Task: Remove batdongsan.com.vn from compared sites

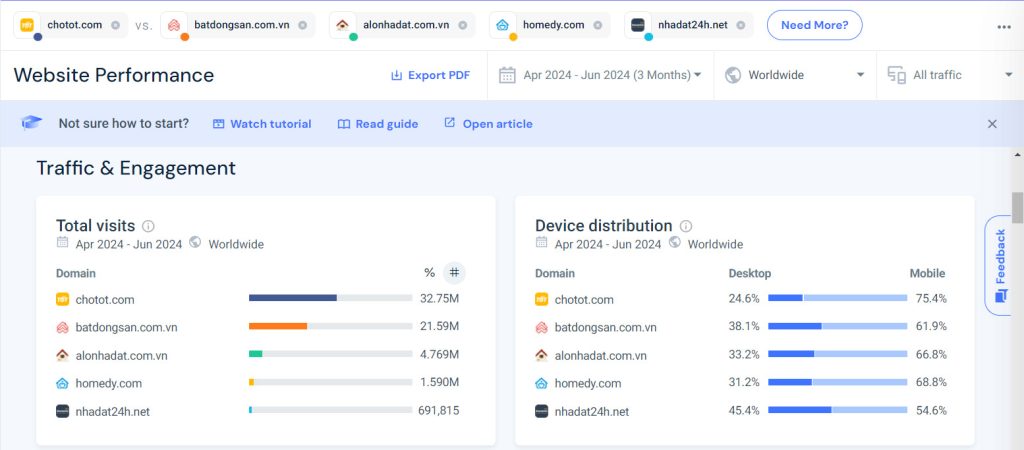Action: point(301,25)
